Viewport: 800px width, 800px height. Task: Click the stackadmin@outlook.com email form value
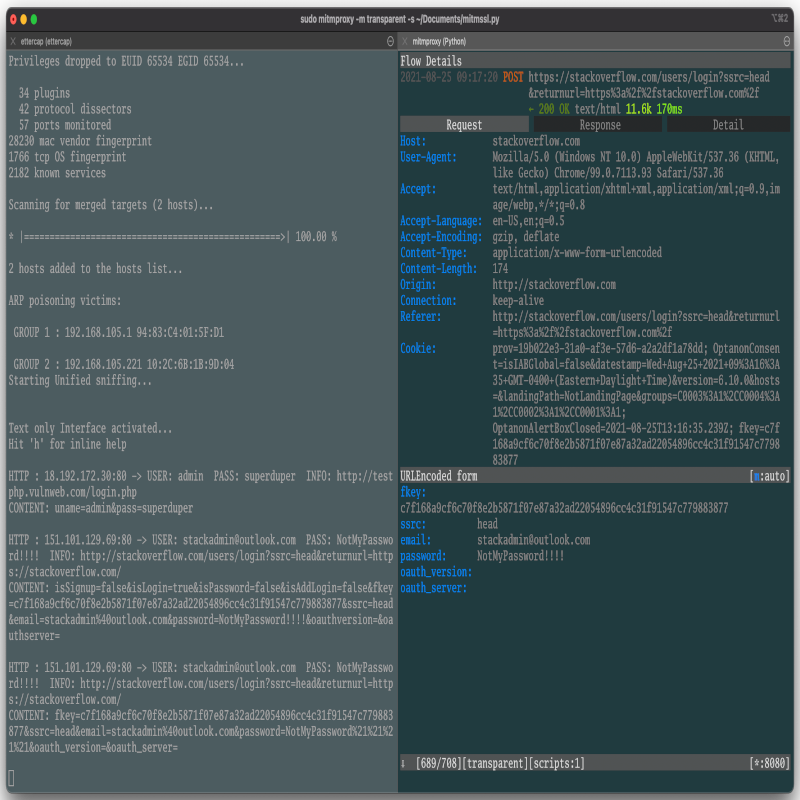pos(534,540)
